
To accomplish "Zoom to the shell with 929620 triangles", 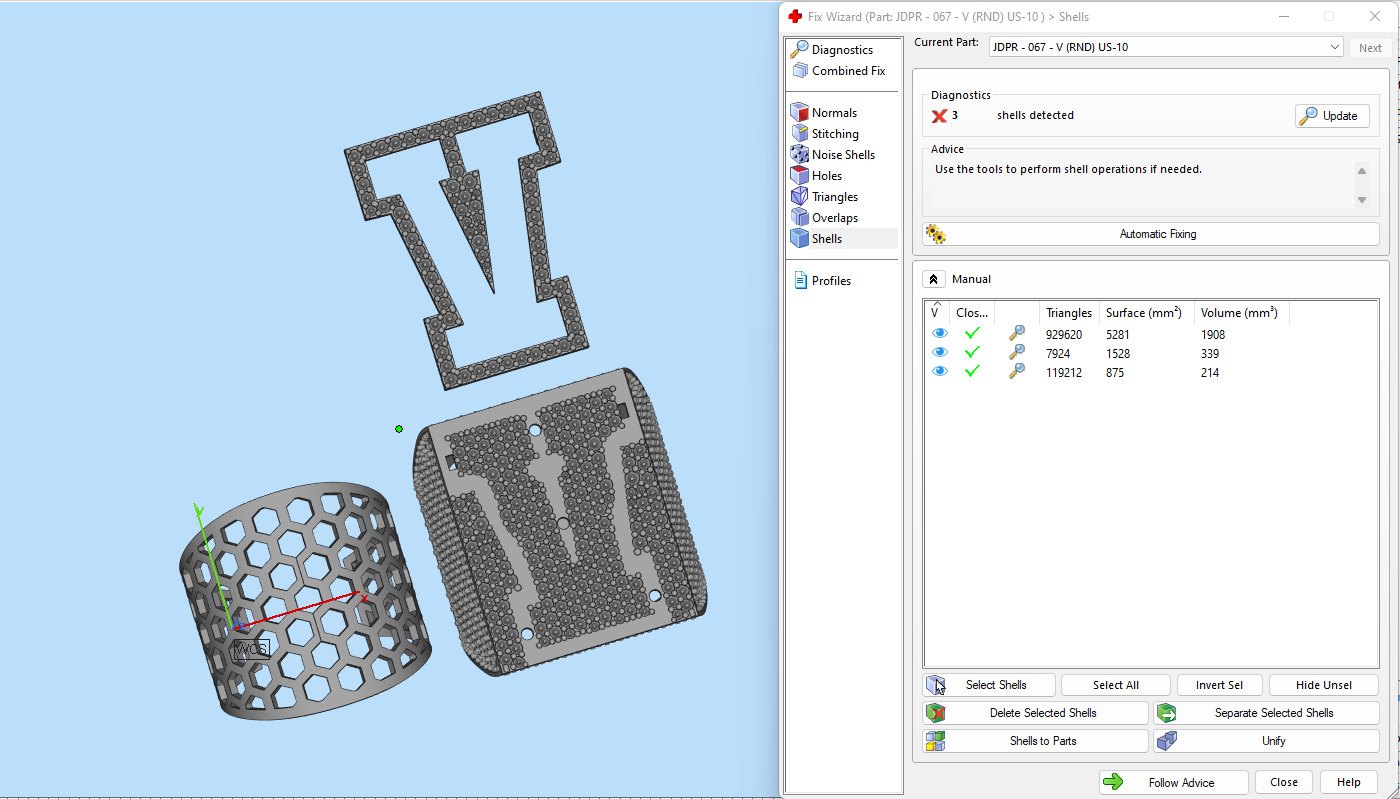I will click(x=1016, y=334).
